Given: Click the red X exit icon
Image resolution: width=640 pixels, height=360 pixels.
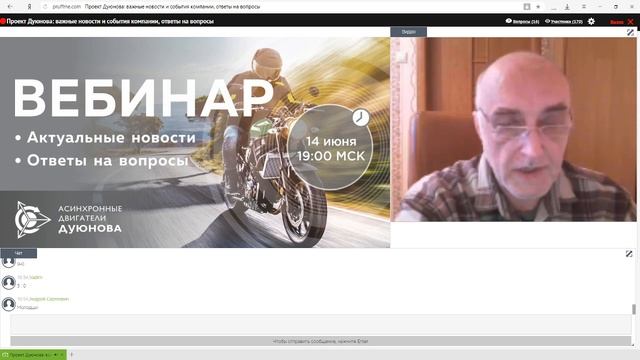Looking at the screenshot, I should point(631,21).
